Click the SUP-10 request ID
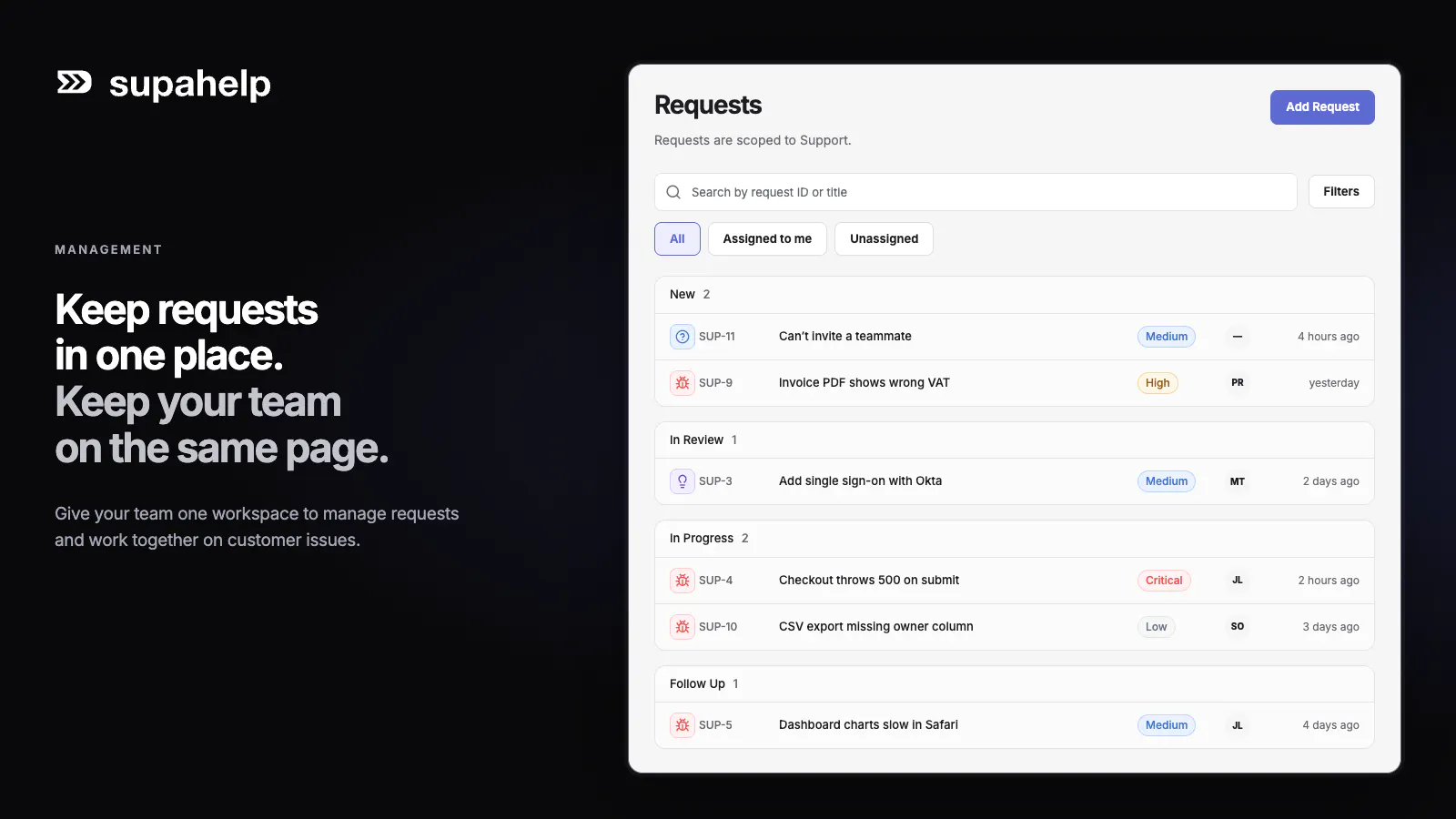The height and width of the screenshot is (819, 1456). pyautogui.click(x=718, y=627)
